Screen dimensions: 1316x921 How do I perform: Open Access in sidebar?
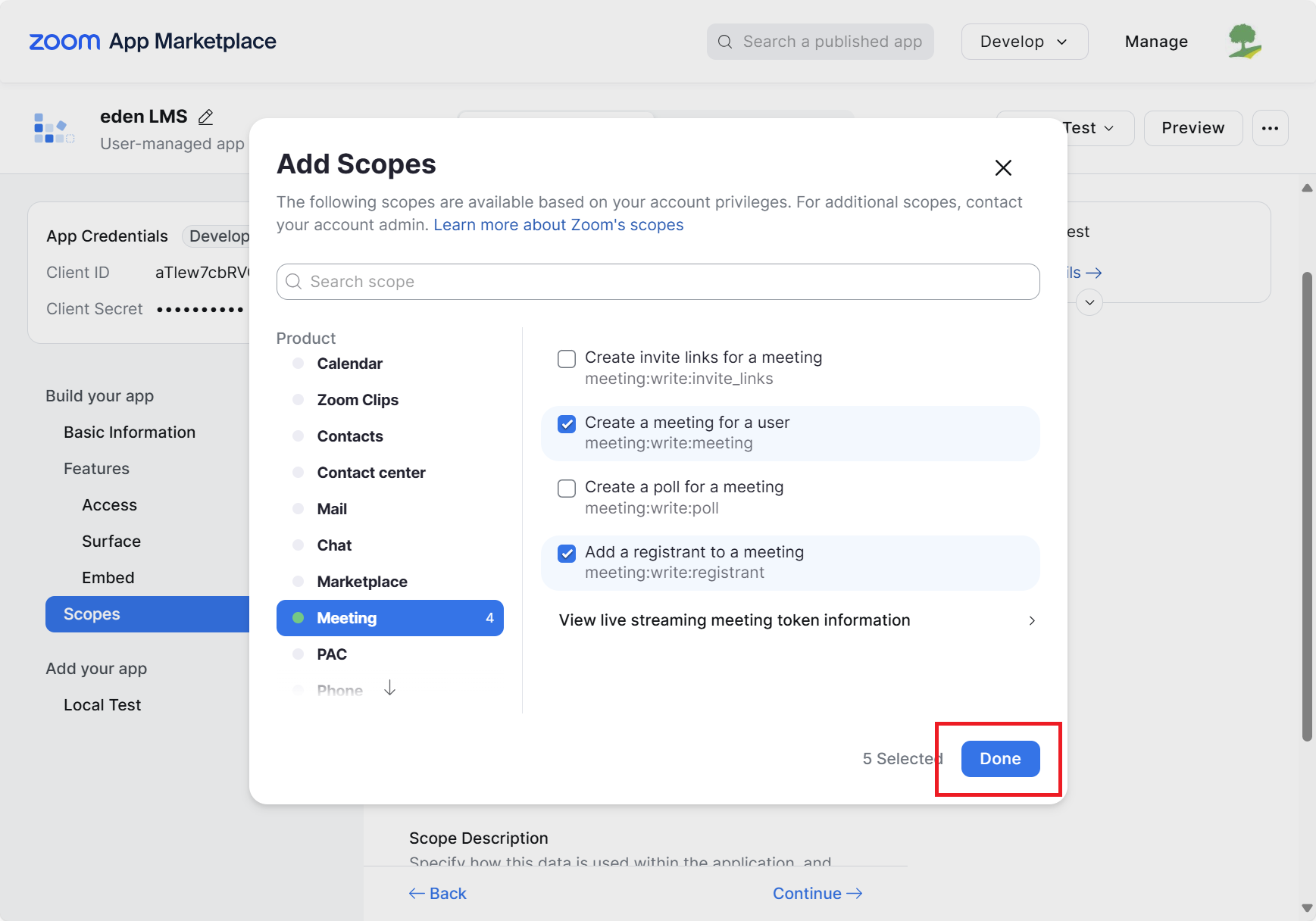pos(109,505)
